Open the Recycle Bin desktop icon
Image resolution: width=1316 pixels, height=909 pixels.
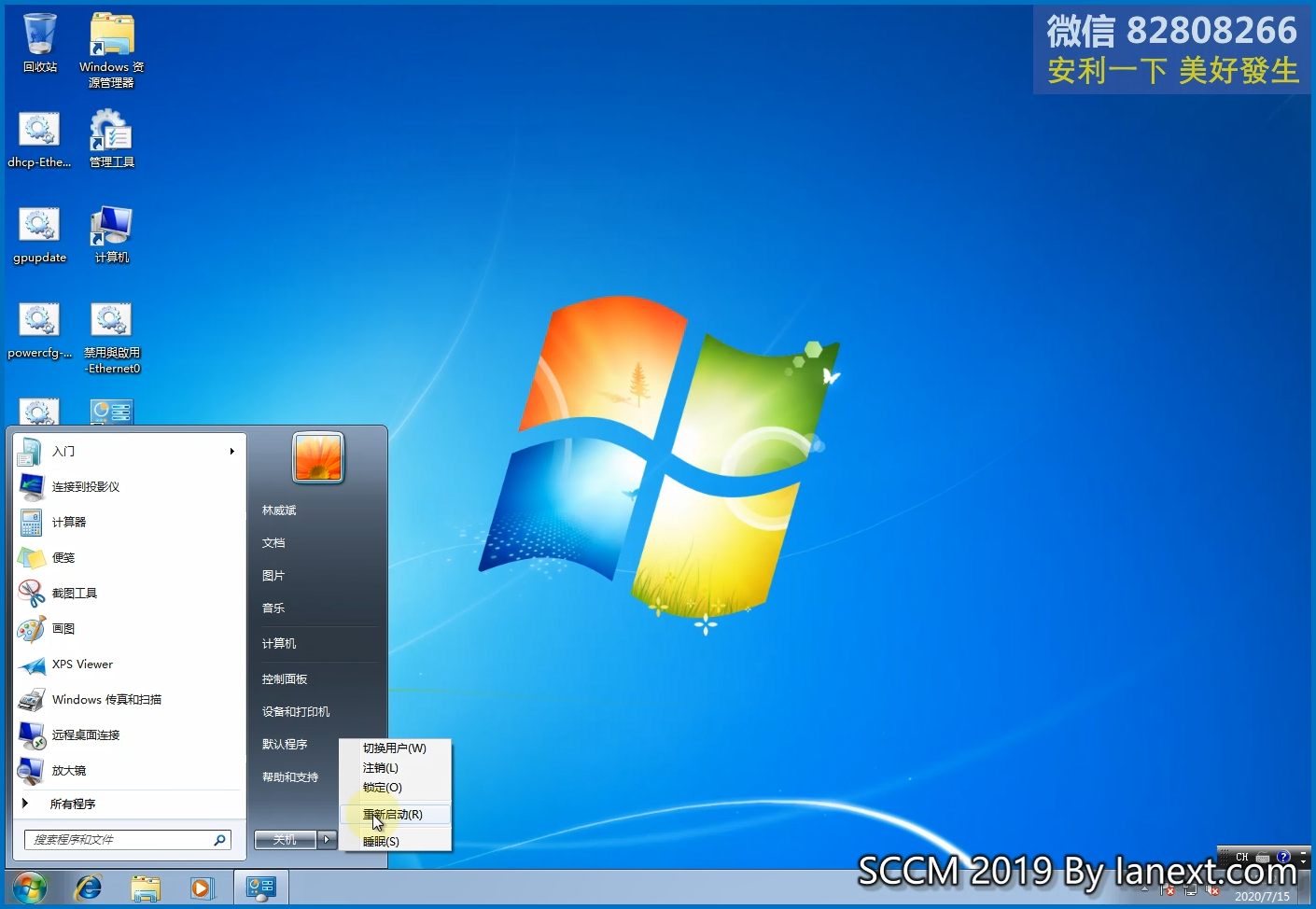point(40,43)
